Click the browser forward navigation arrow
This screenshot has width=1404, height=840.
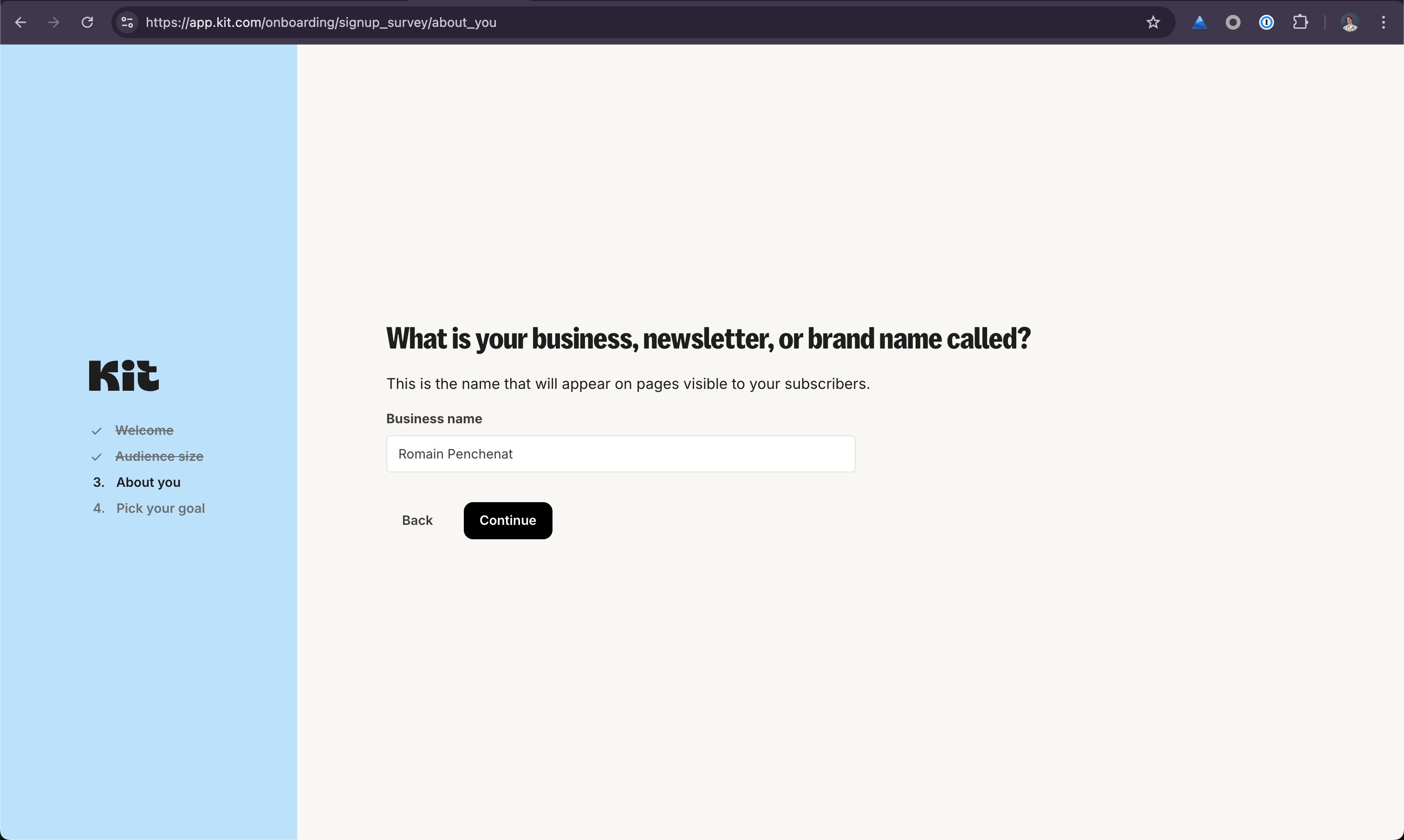tap(53, 22)
